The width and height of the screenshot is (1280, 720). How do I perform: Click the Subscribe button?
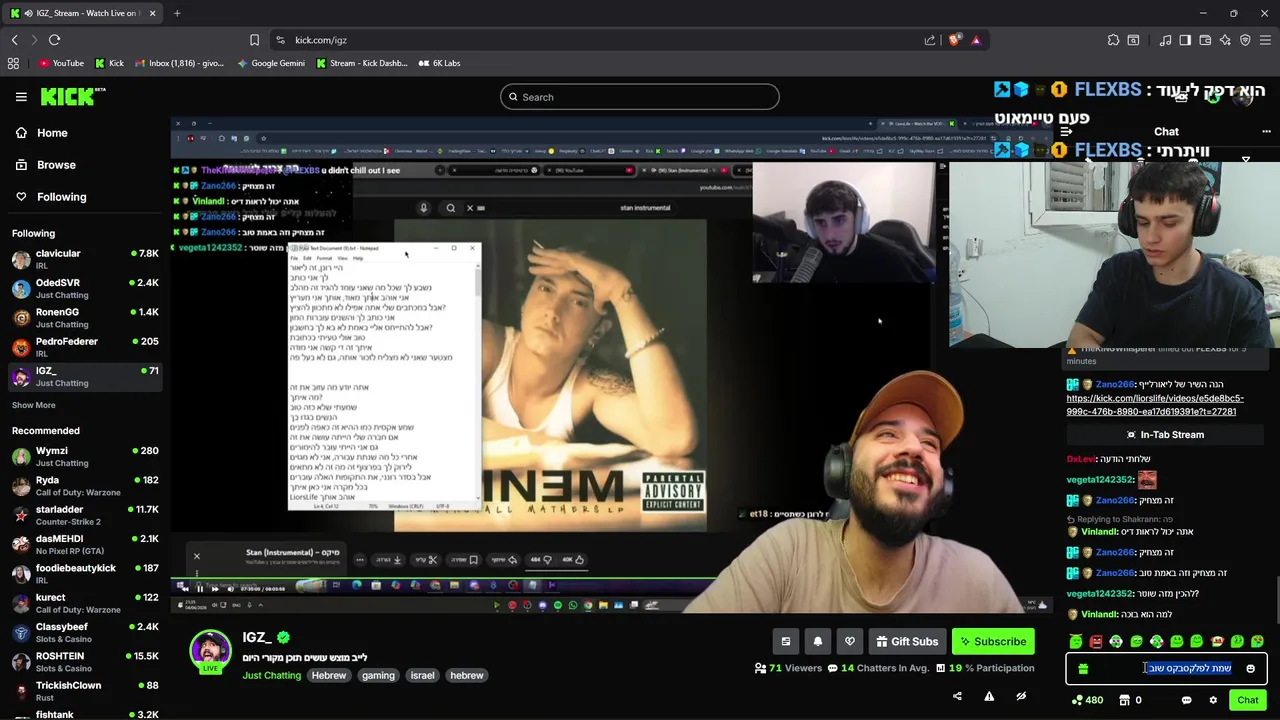pyautogui.click(x=993, y=642)
